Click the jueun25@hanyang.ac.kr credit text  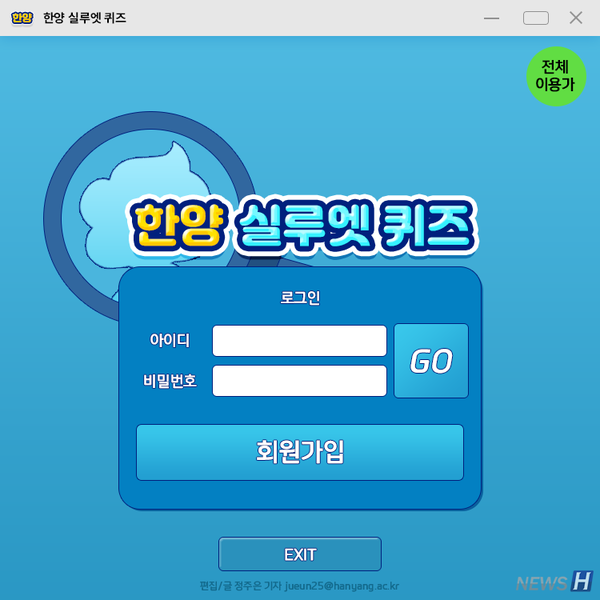342,586
